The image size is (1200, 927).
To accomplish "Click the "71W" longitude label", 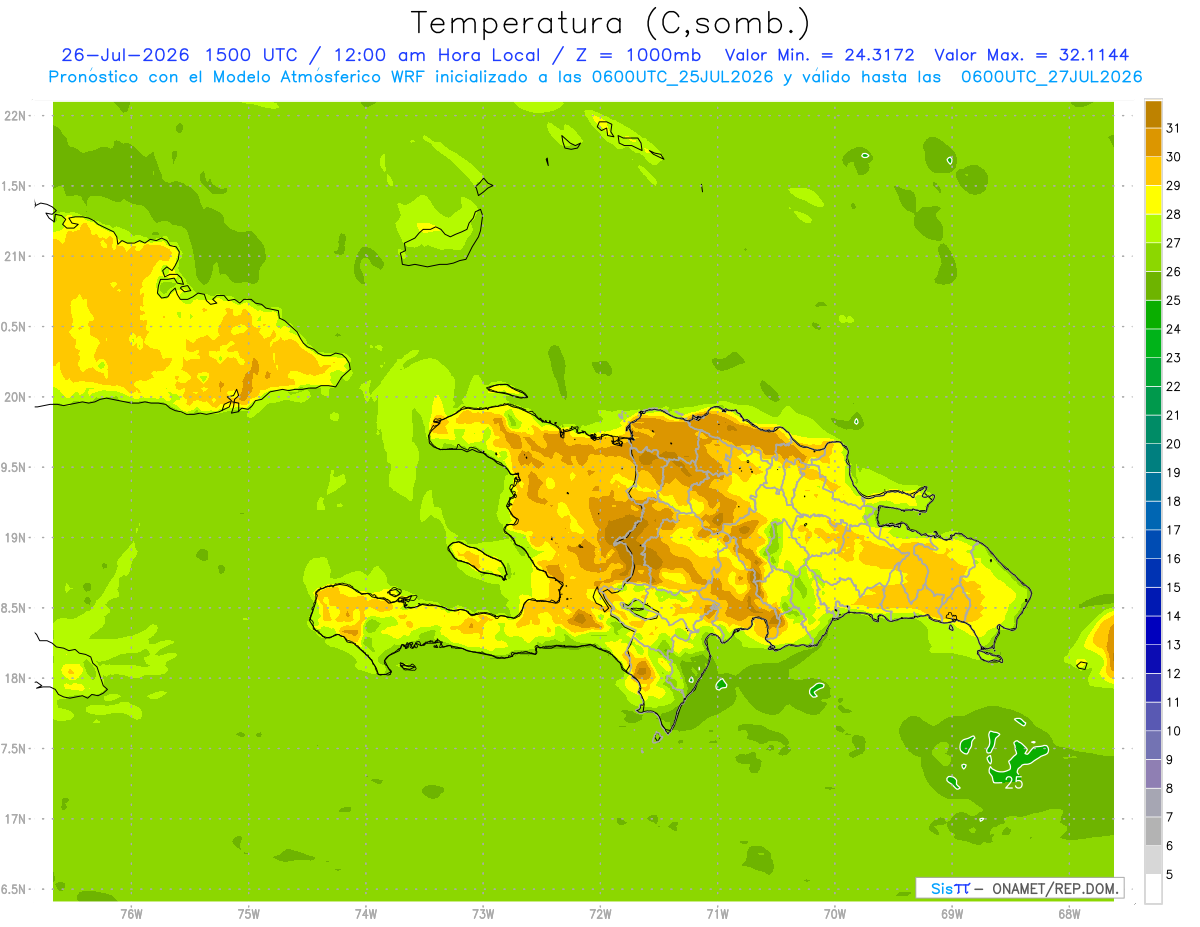I will pos(717,913).
